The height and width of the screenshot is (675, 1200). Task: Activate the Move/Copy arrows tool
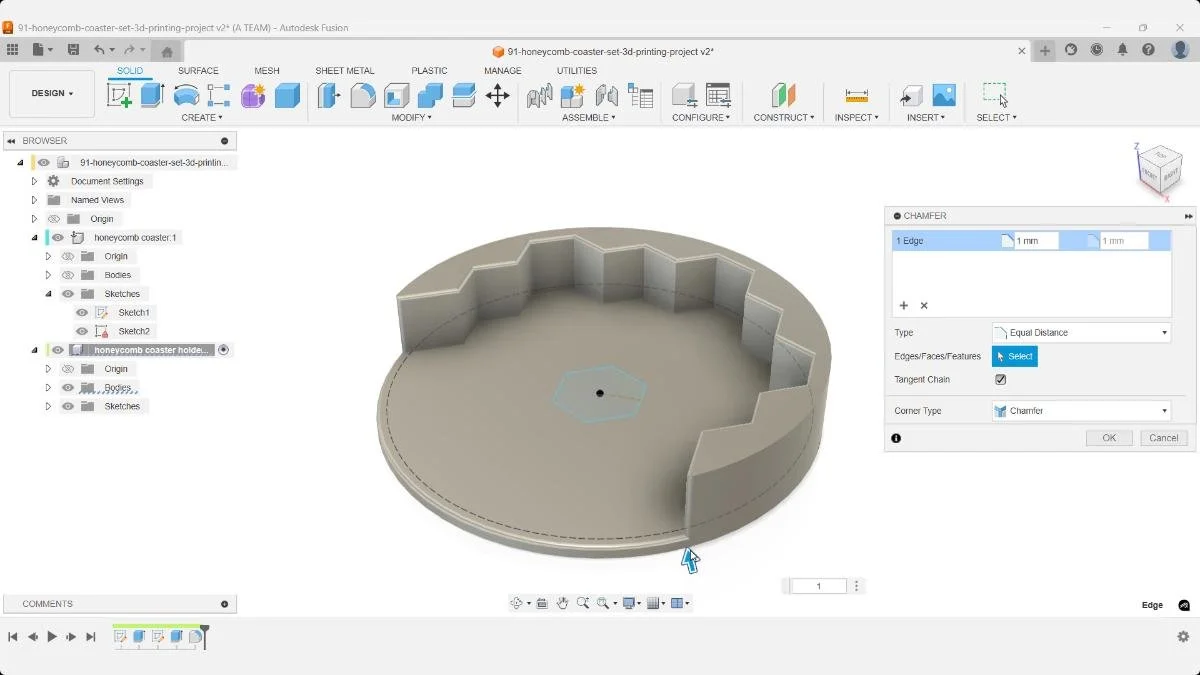[497, 96]
